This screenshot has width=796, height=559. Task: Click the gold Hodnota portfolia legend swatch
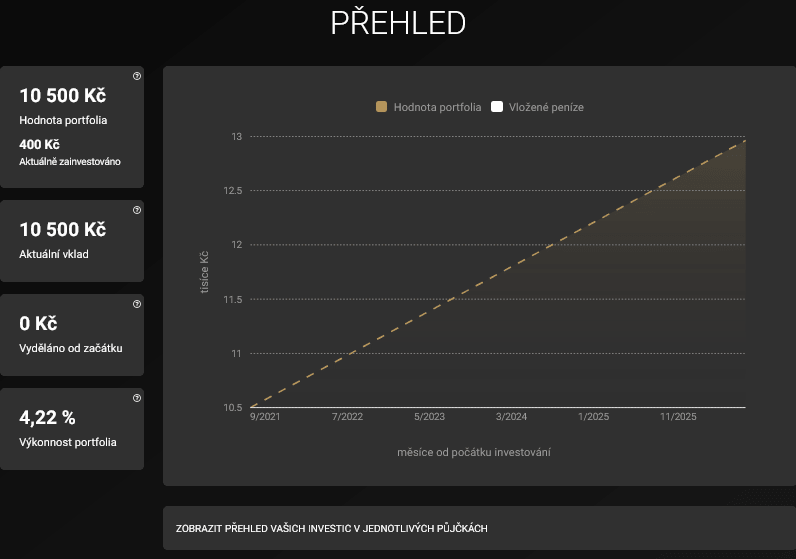point(381,107)
